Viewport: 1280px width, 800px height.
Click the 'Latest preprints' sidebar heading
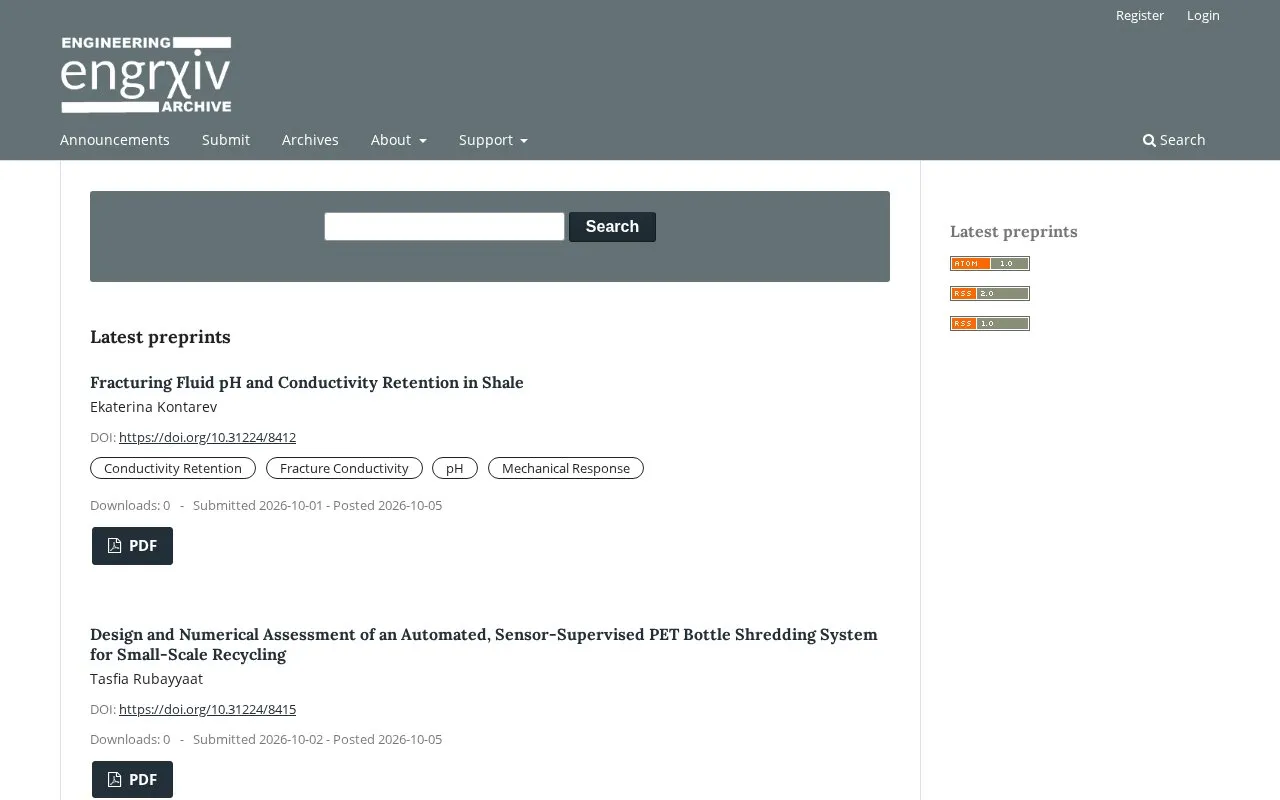[x=1014, y=231]
